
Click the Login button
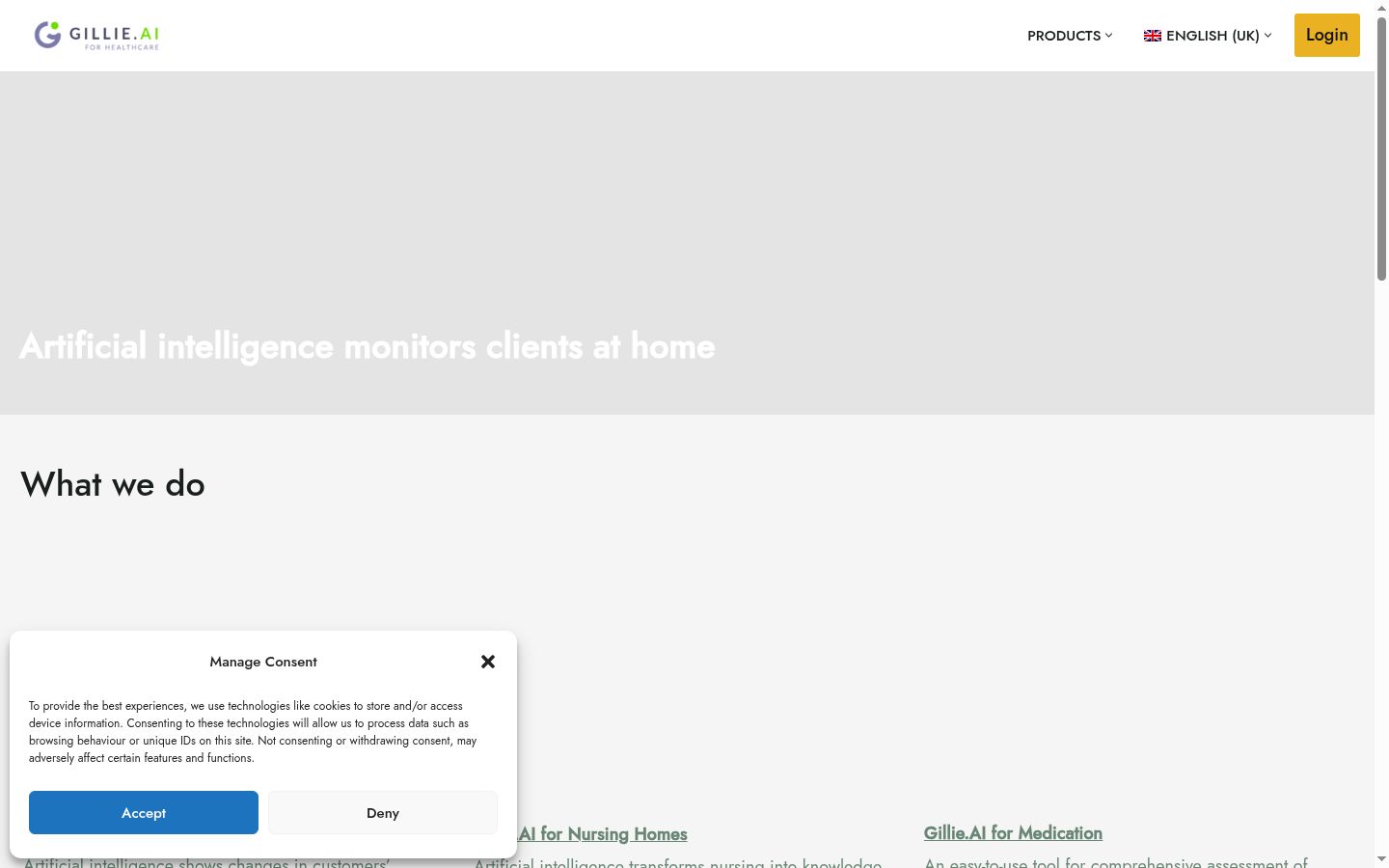pyautogui.click(x=1327, y=36)
